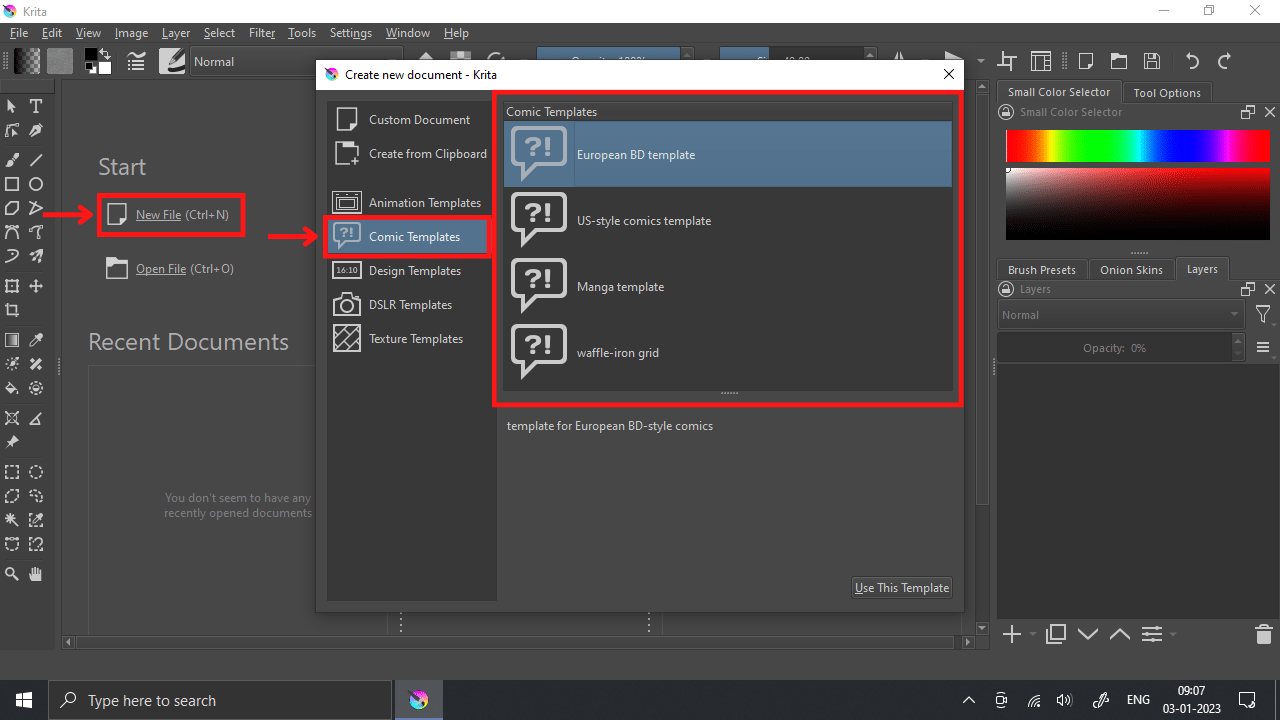Screen dimensions: 1280x720
Task: Select the Pan hand tool
Action: point(36,574)
